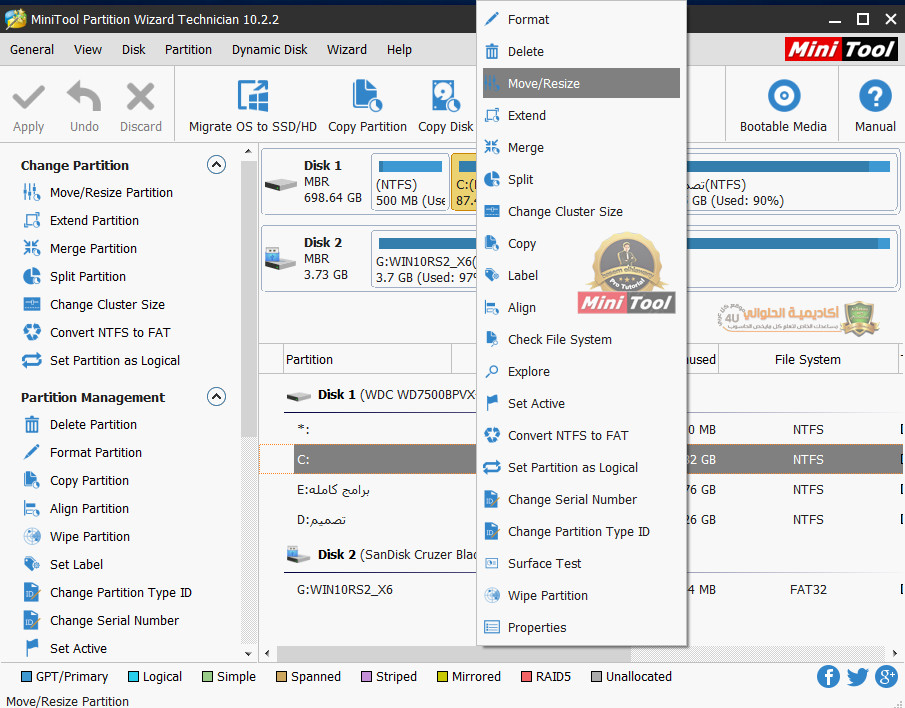This screenshot has width=905, height=708.
Task: Click the Facebook icon in status bar
Action: [828, 677]
